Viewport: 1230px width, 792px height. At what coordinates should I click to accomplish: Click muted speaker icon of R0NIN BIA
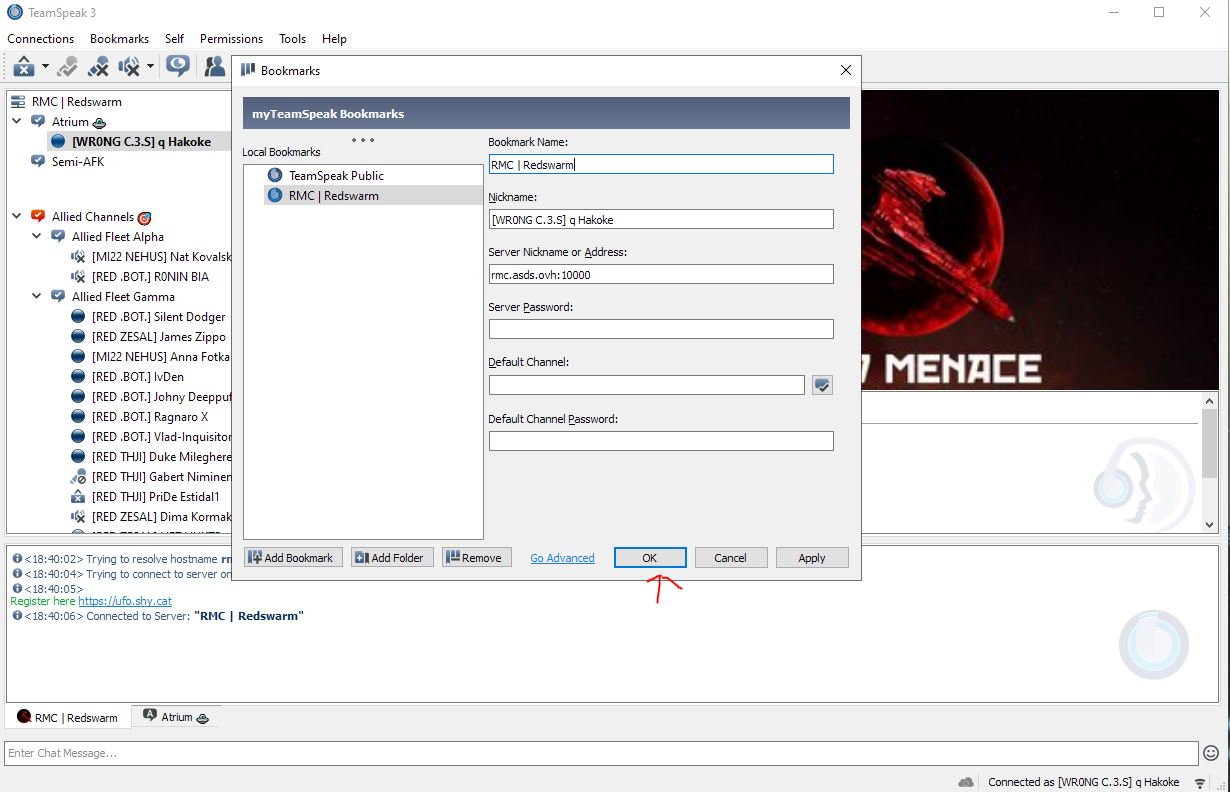[x=78, y=277]
